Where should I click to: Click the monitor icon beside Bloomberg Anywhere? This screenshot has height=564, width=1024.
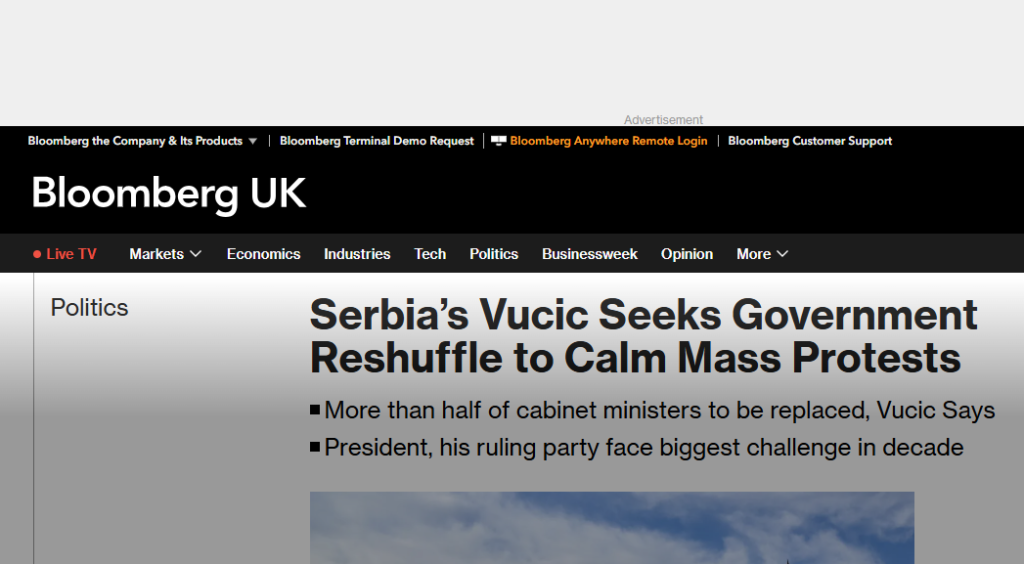498,141
